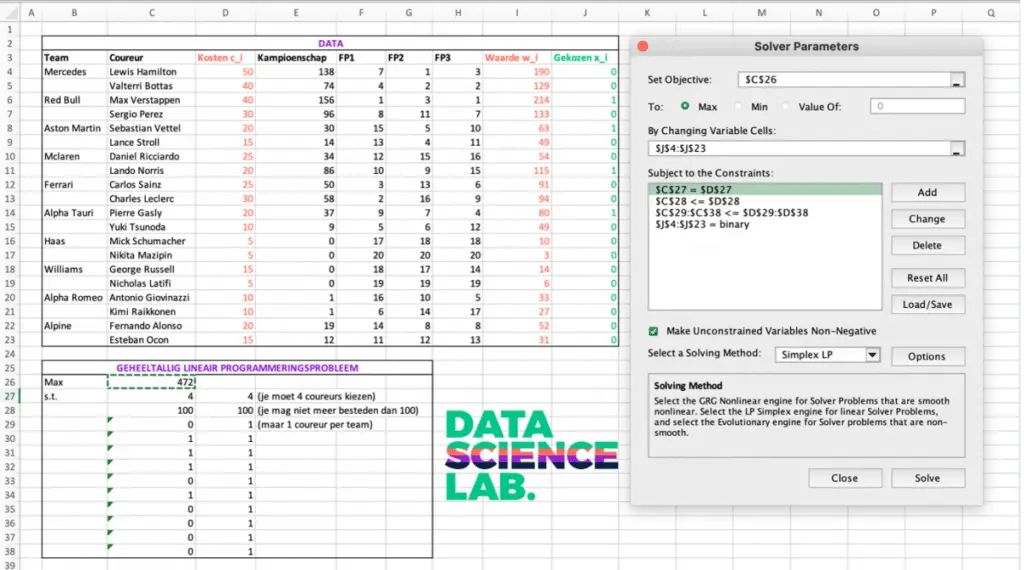Click cell Lando Norris

pyautogui.click(x=152, y=170)
